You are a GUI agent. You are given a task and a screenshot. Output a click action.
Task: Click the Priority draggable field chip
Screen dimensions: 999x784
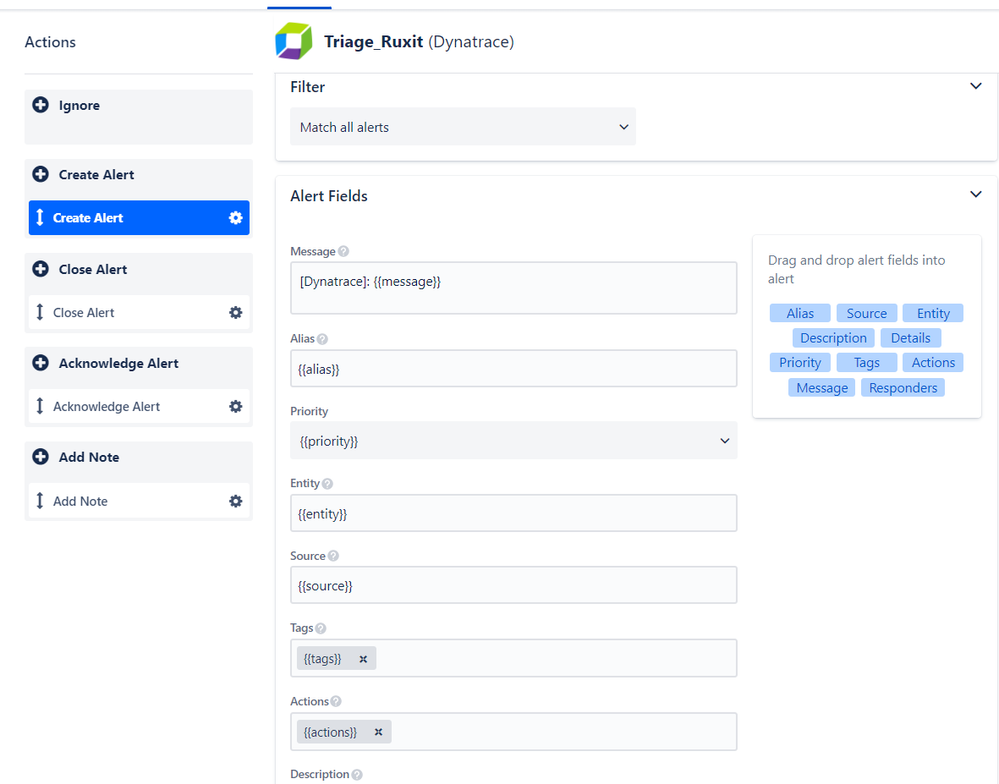click(x=800, y=362)
